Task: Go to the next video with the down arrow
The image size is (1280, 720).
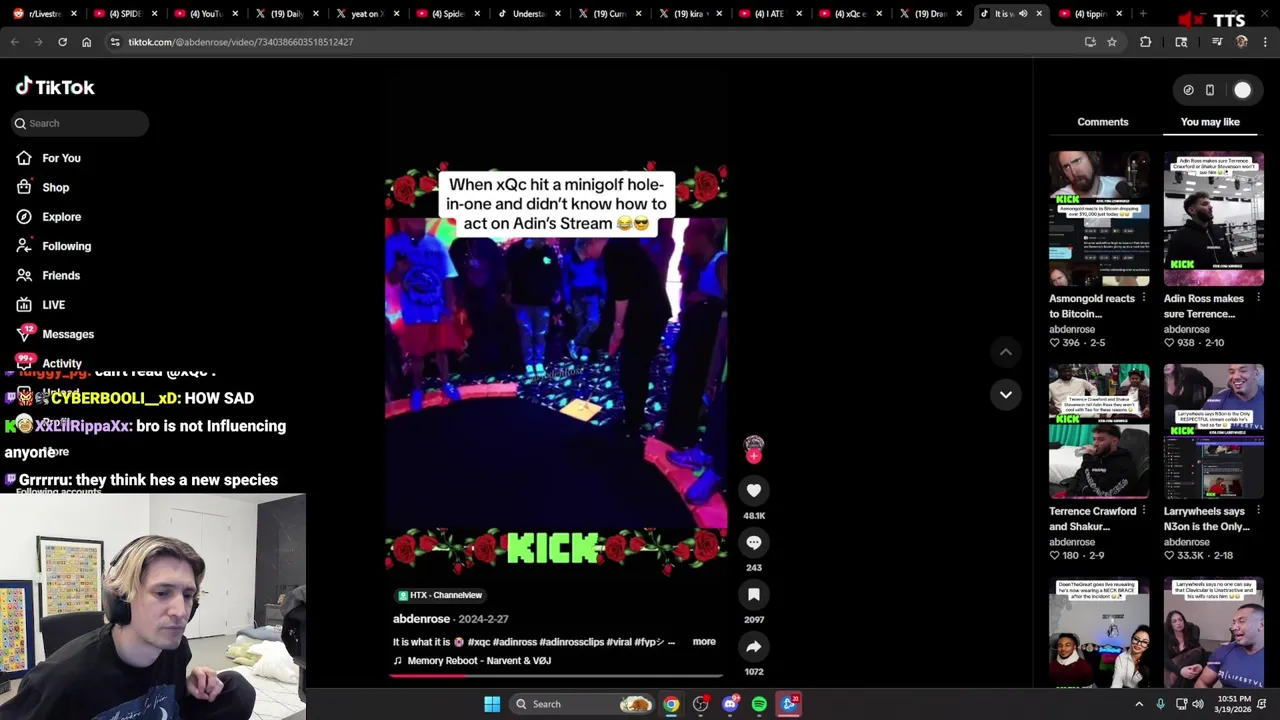Action: tap(1006, 394)
